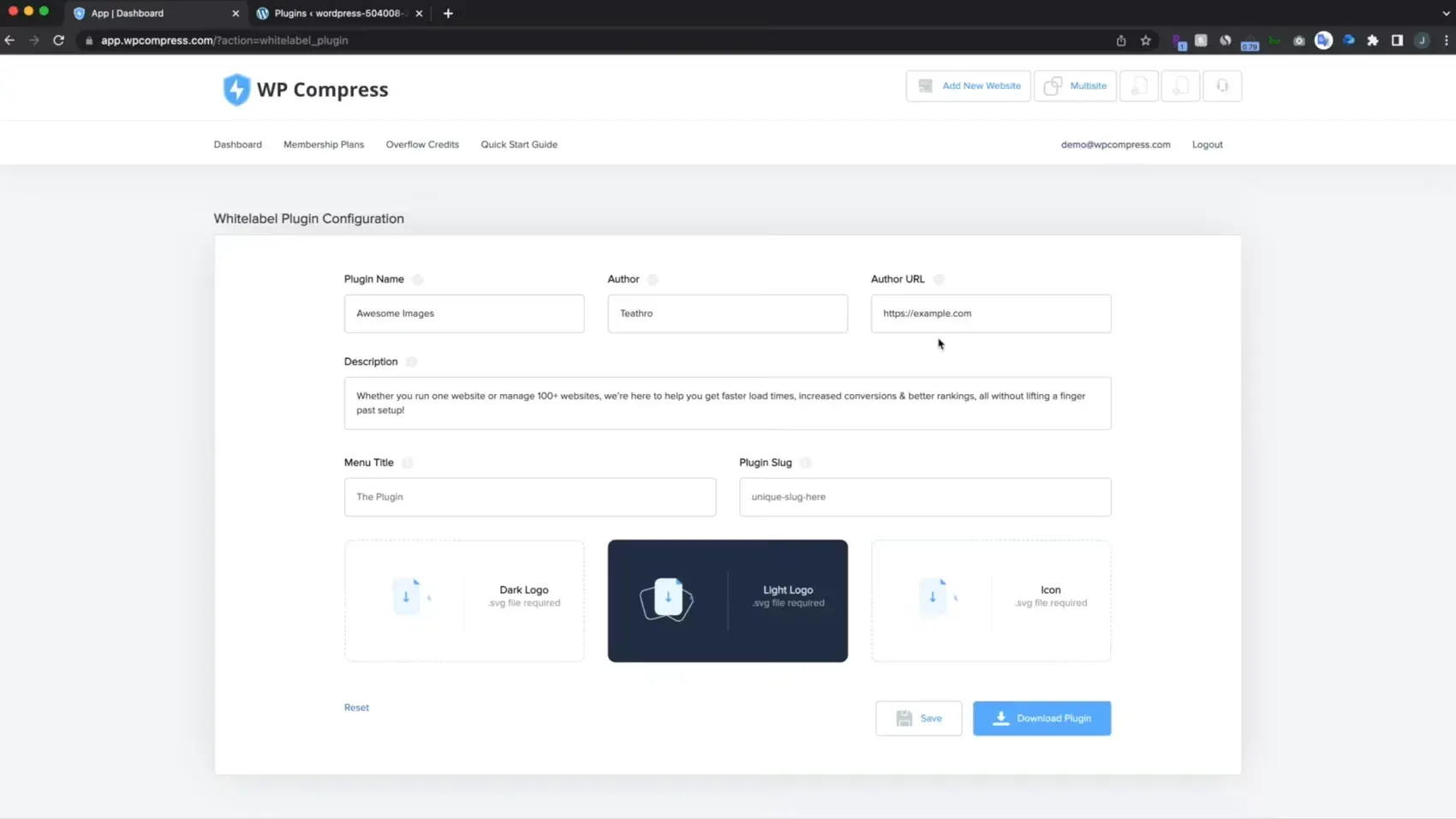The image size is (1456, 819).
Task: Switch to the Plugins WordPress tab
Action: click(338, 13)
